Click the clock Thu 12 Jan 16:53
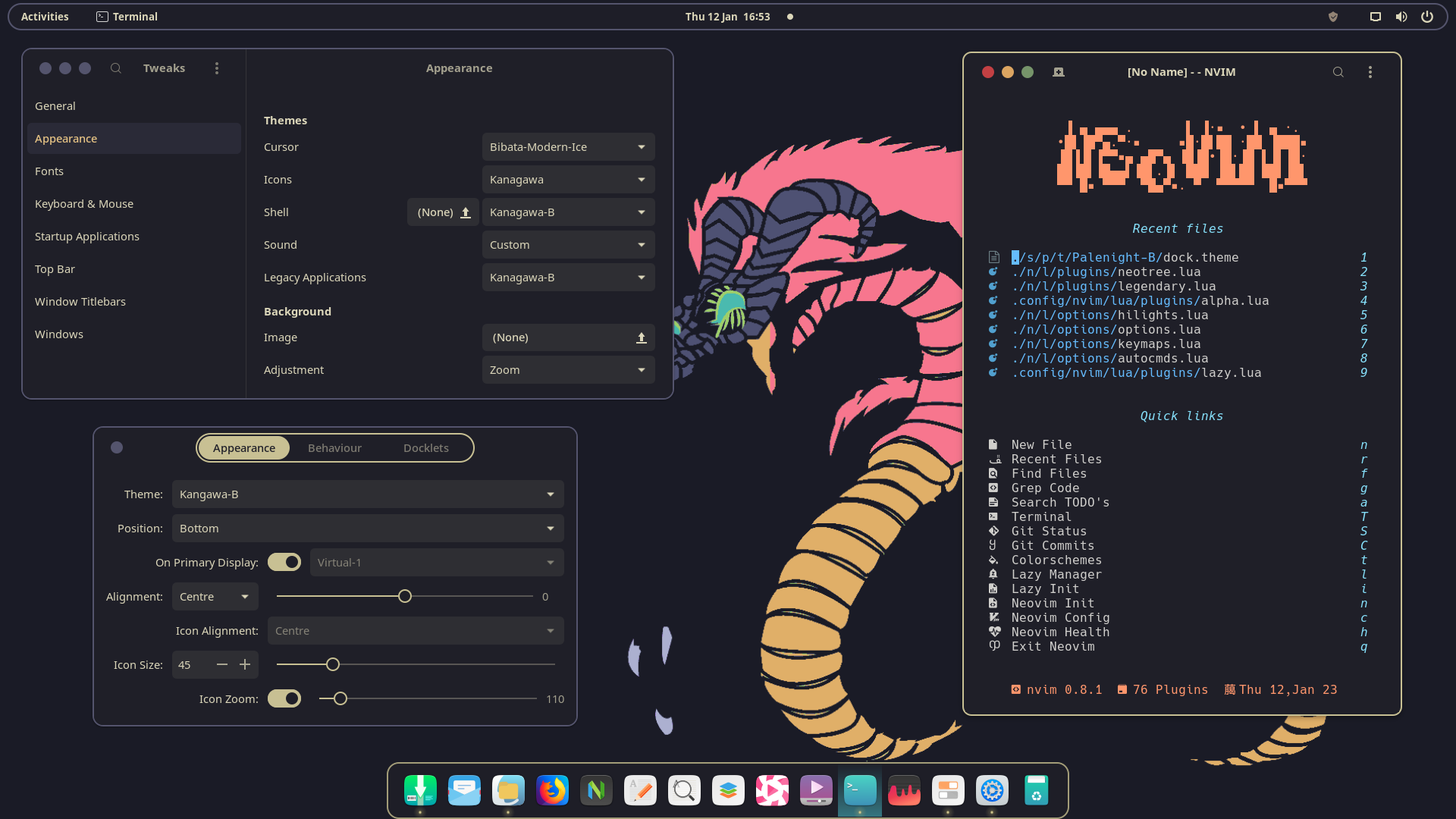The image size is (1456, 819). (x=727, y=17)
